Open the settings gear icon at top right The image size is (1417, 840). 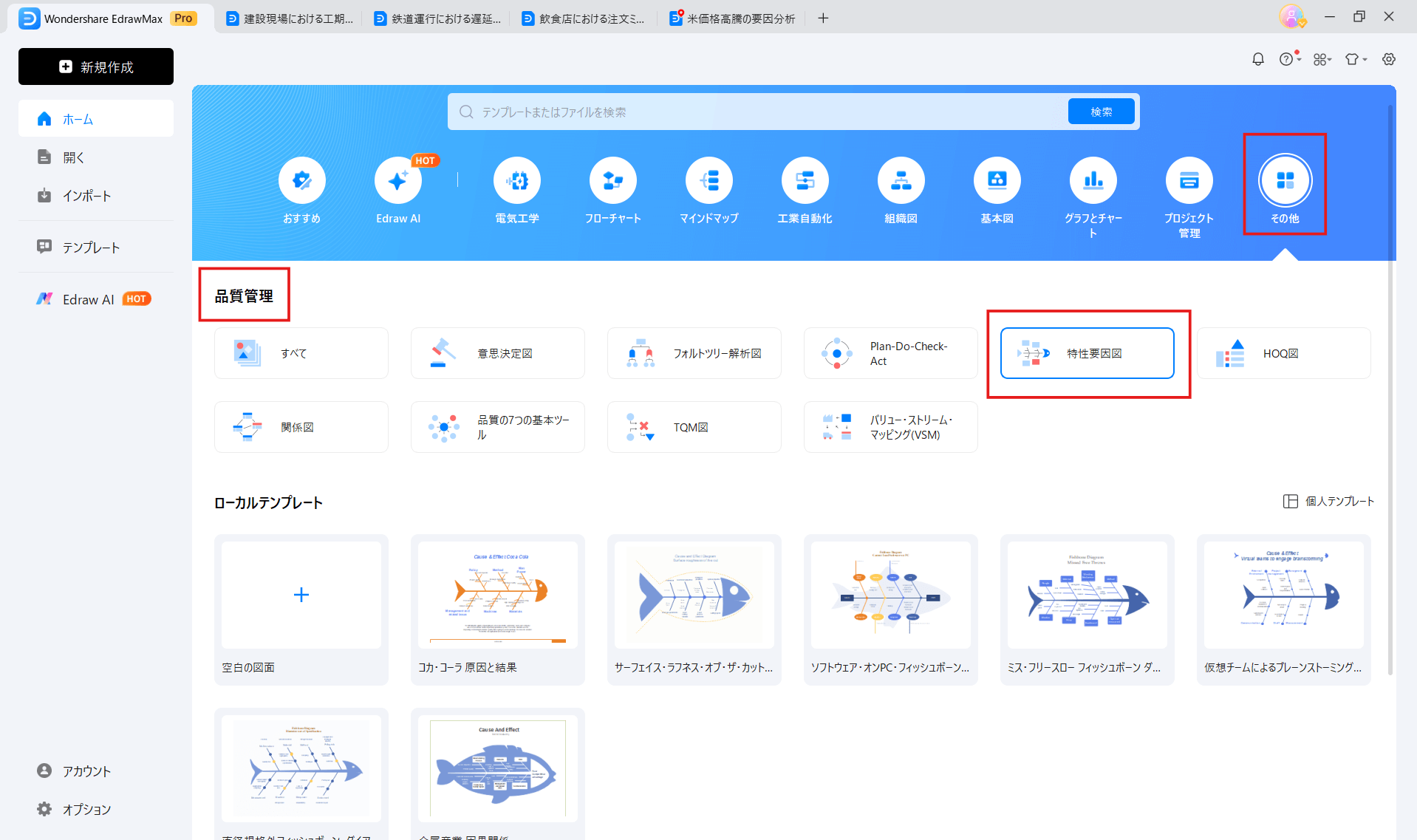pyautogui.click(x=1389, y=59)
